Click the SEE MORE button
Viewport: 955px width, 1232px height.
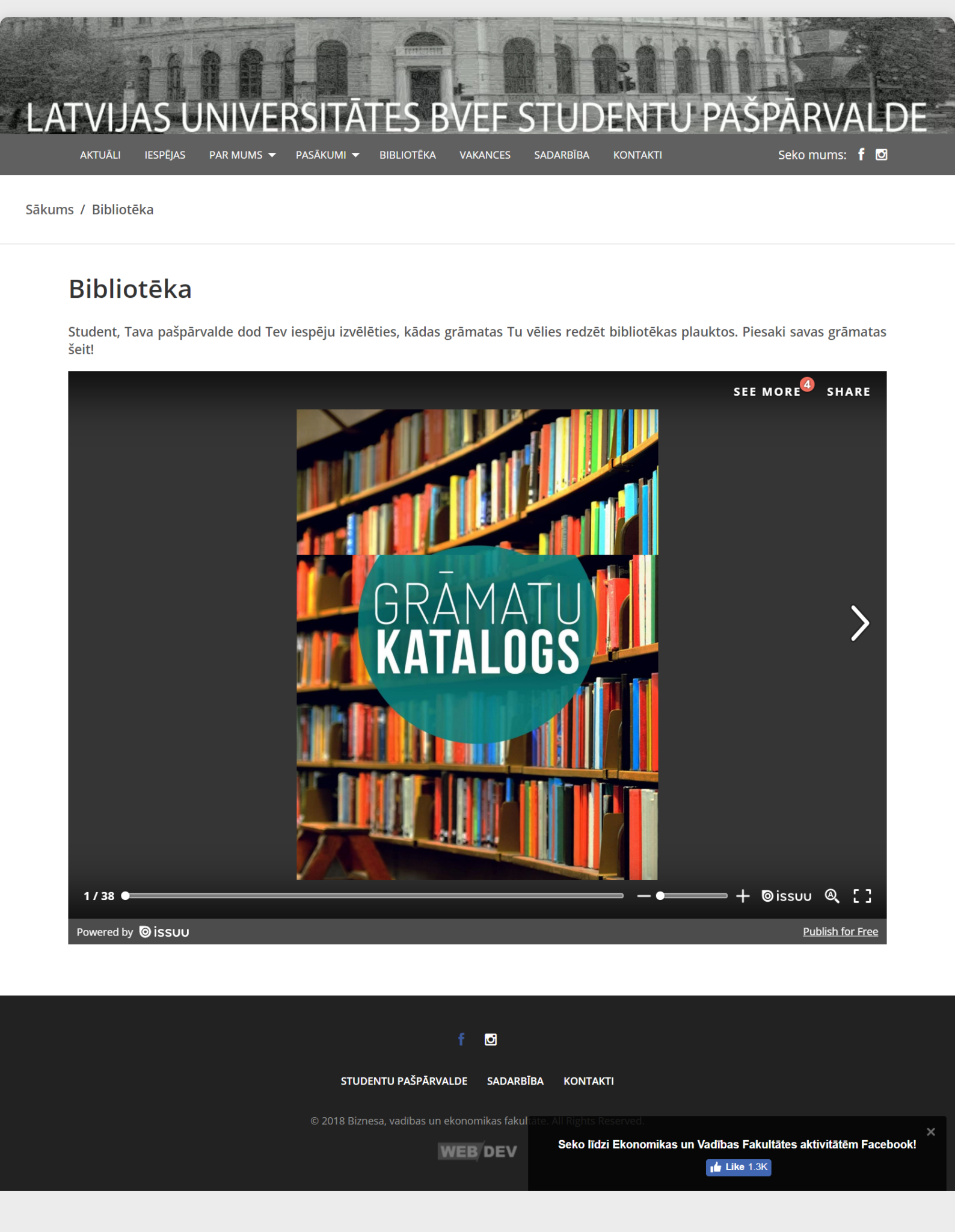pos(767,392)
